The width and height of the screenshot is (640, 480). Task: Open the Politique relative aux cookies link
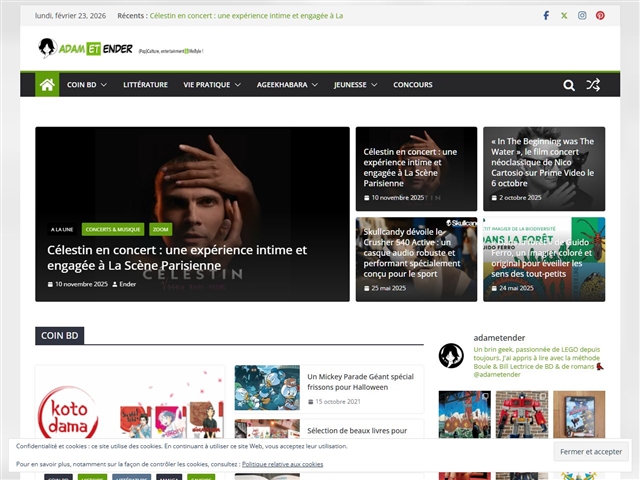(282, 464)
